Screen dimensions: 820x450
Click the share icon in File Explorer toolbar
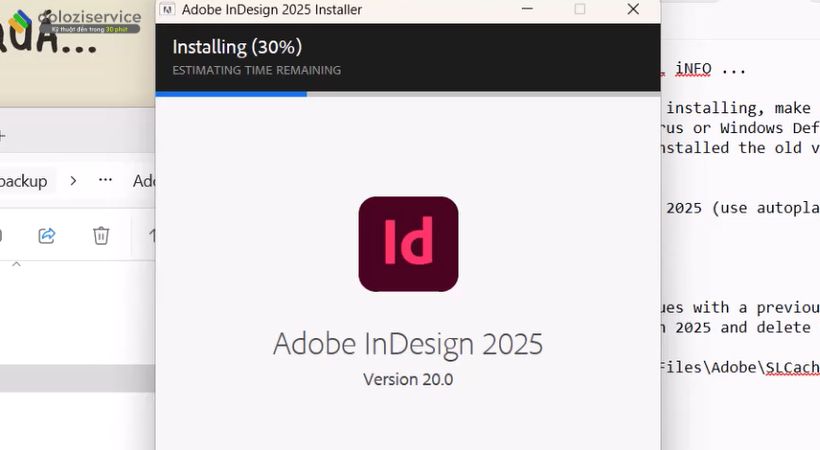tap(47, 235)
